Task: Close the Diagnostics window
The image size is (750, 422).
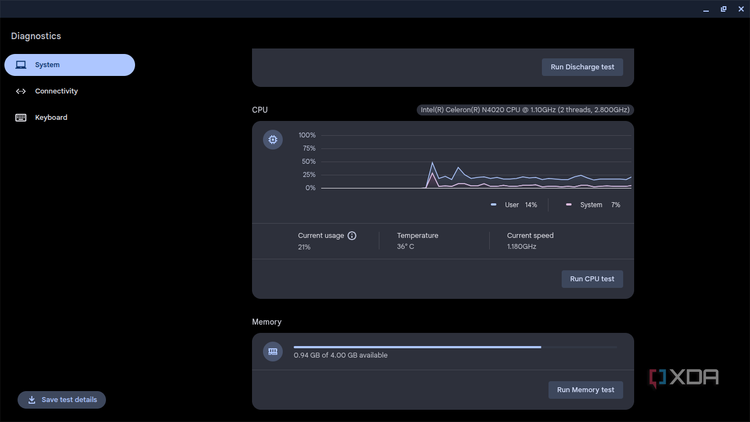Action: [x=741, y=9]
